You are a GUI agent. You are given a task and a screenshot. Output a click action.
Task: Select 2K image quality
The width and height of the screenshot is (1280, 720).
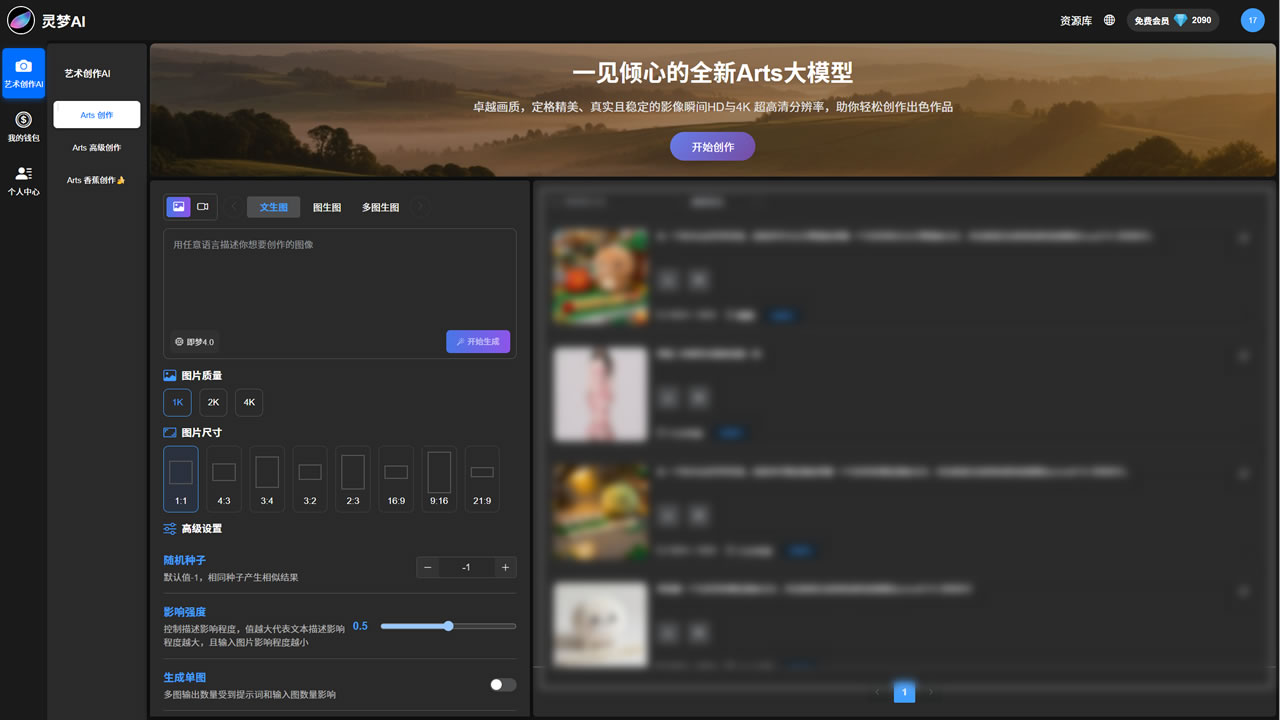pos(213,402)
